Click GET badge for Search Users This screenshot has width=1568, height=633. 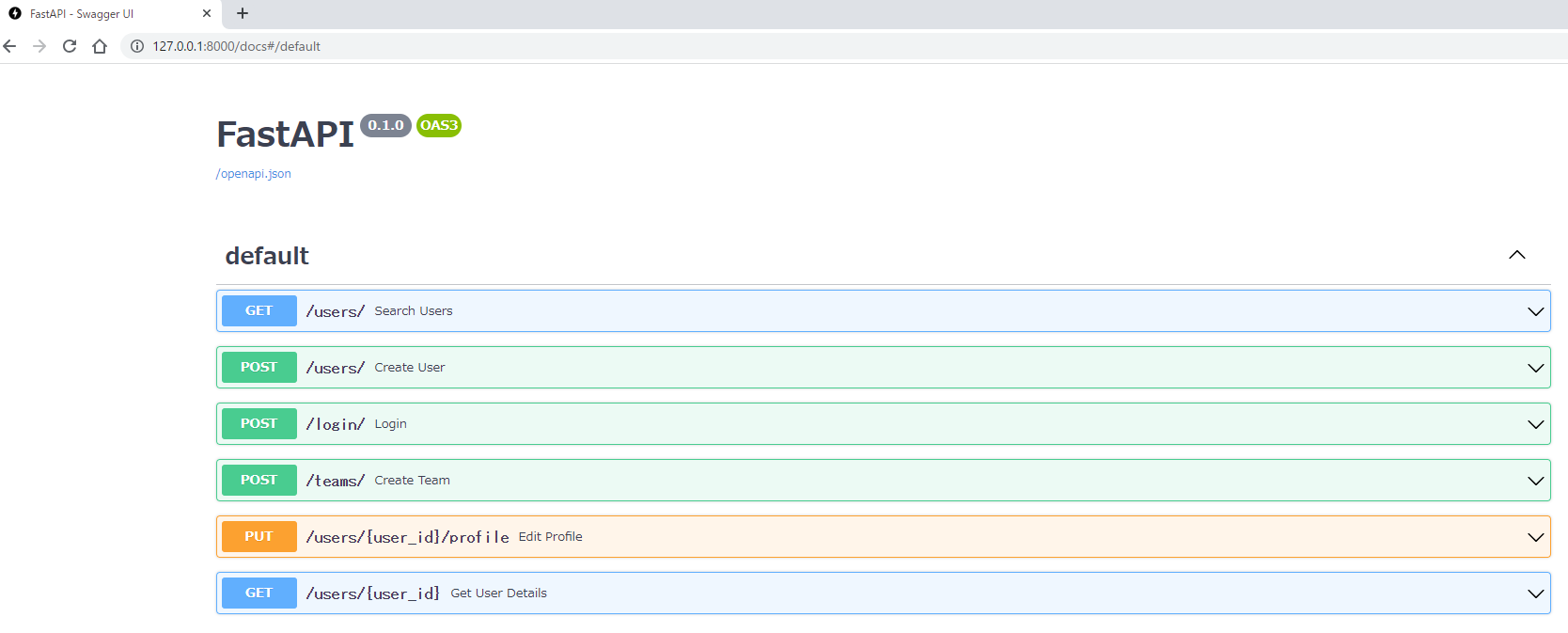click(x=259, y=310)
